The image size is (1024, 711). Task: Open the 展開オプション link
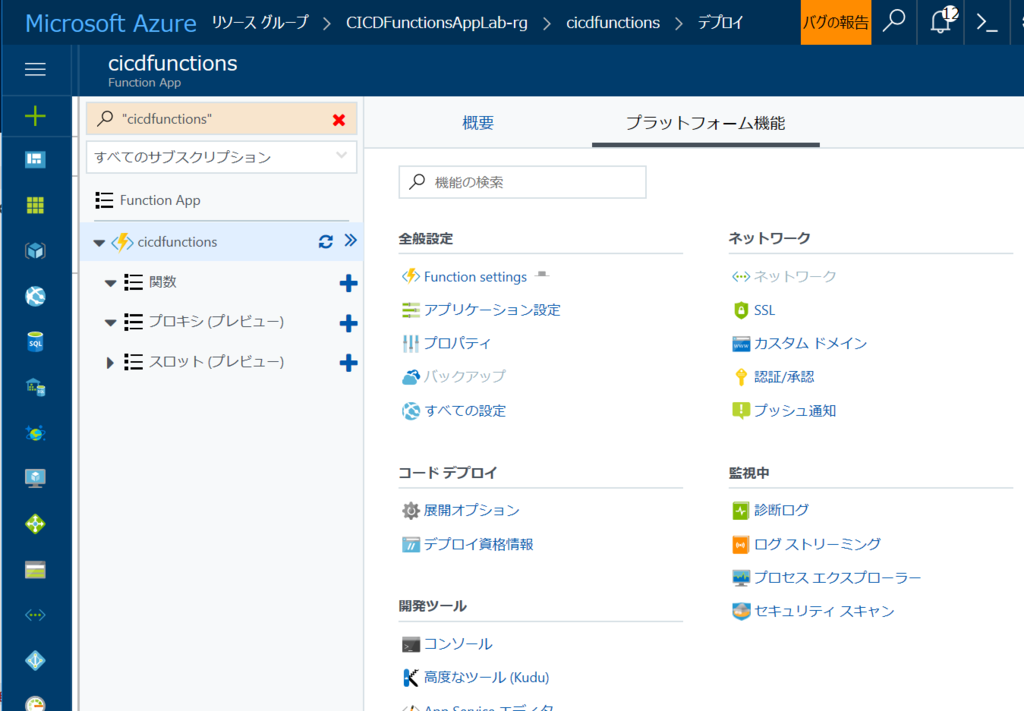pyautogui.click(x=472, y=511)
